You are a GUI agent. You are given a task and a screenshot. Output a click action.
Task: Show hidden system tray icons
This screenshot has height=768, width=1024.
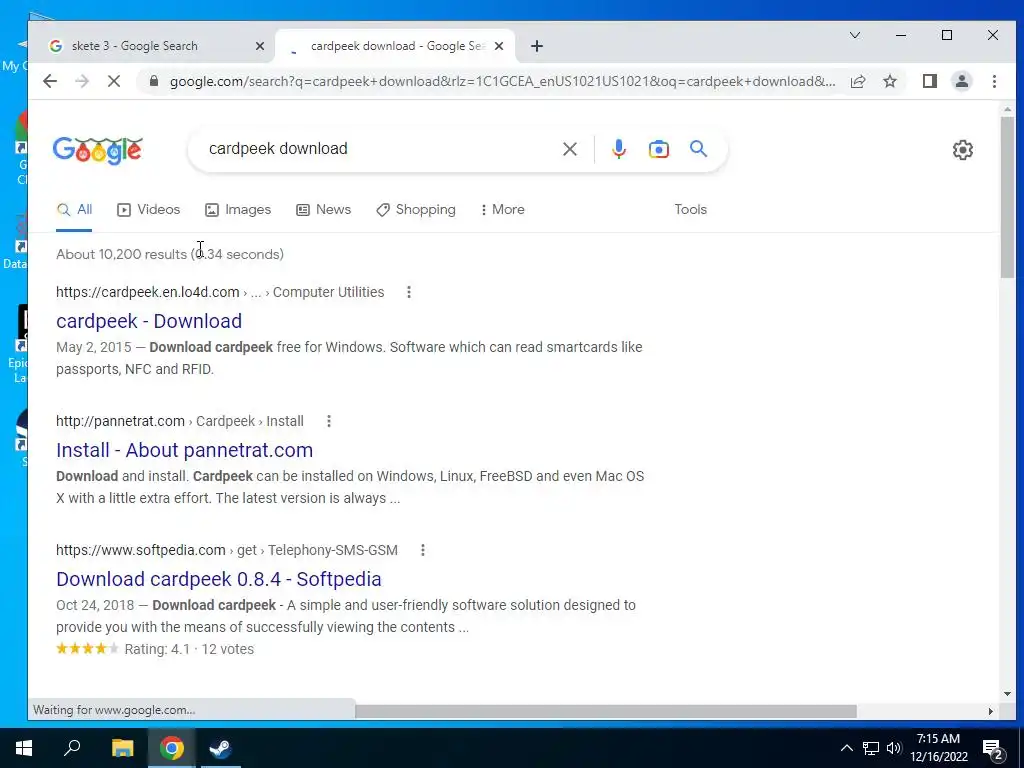click(846, 748)
